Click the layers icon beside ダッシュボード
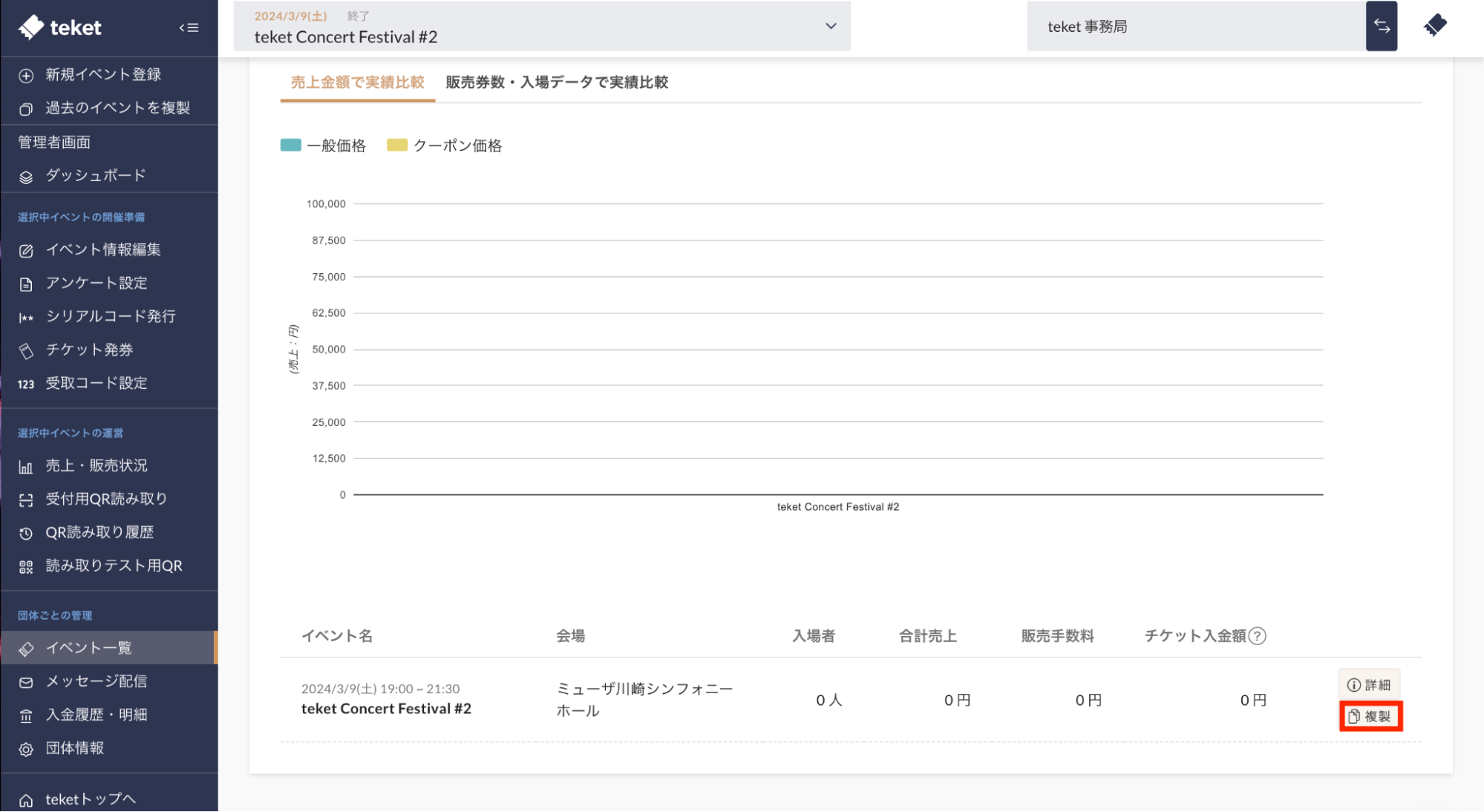The width and height of the screenshot is (1484, 812). click(x=26, y=176)
